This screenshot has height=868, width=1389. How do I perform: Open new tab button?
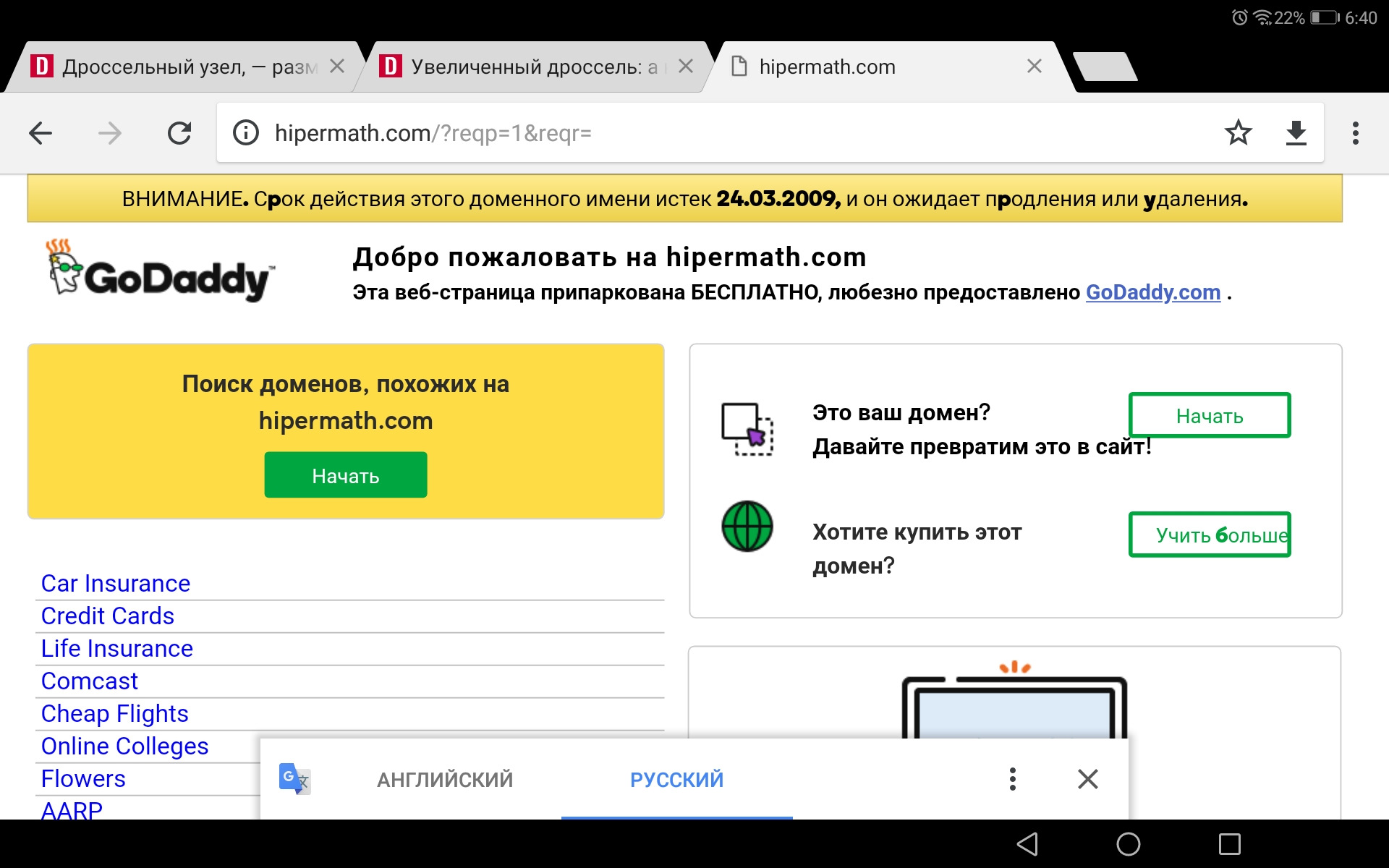(1105, 67)
